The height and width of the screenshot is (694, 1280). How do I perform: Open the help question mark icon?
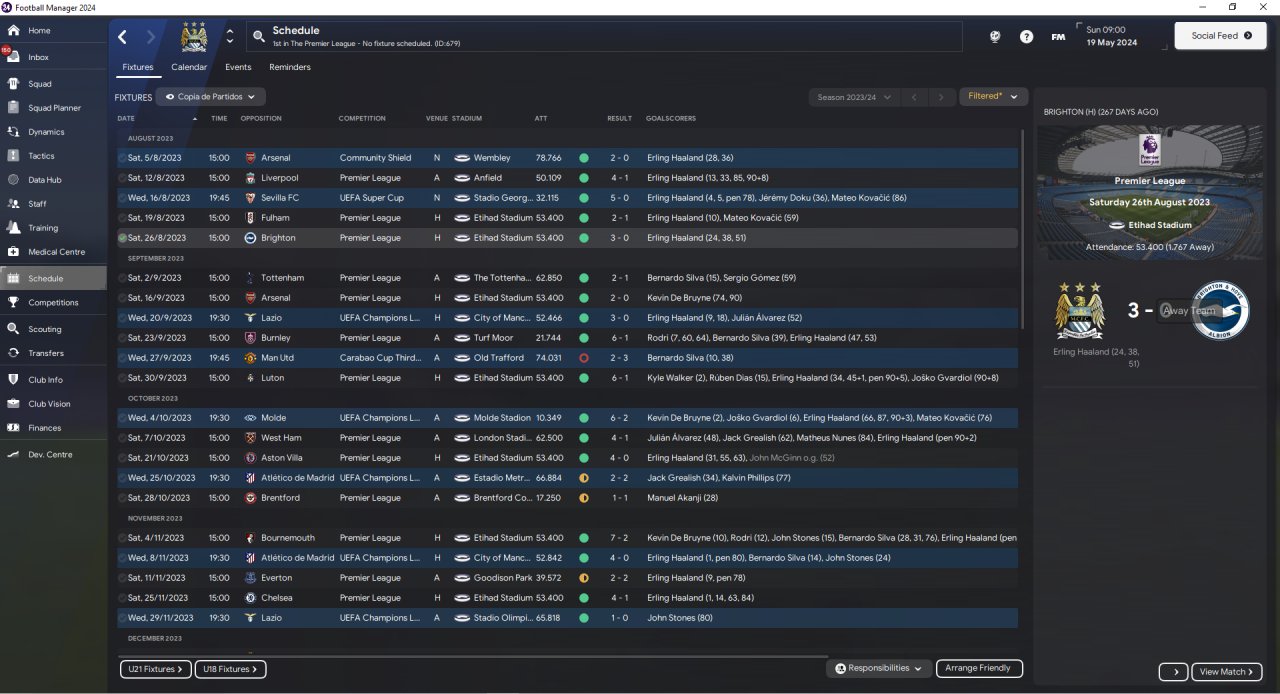1026,37
